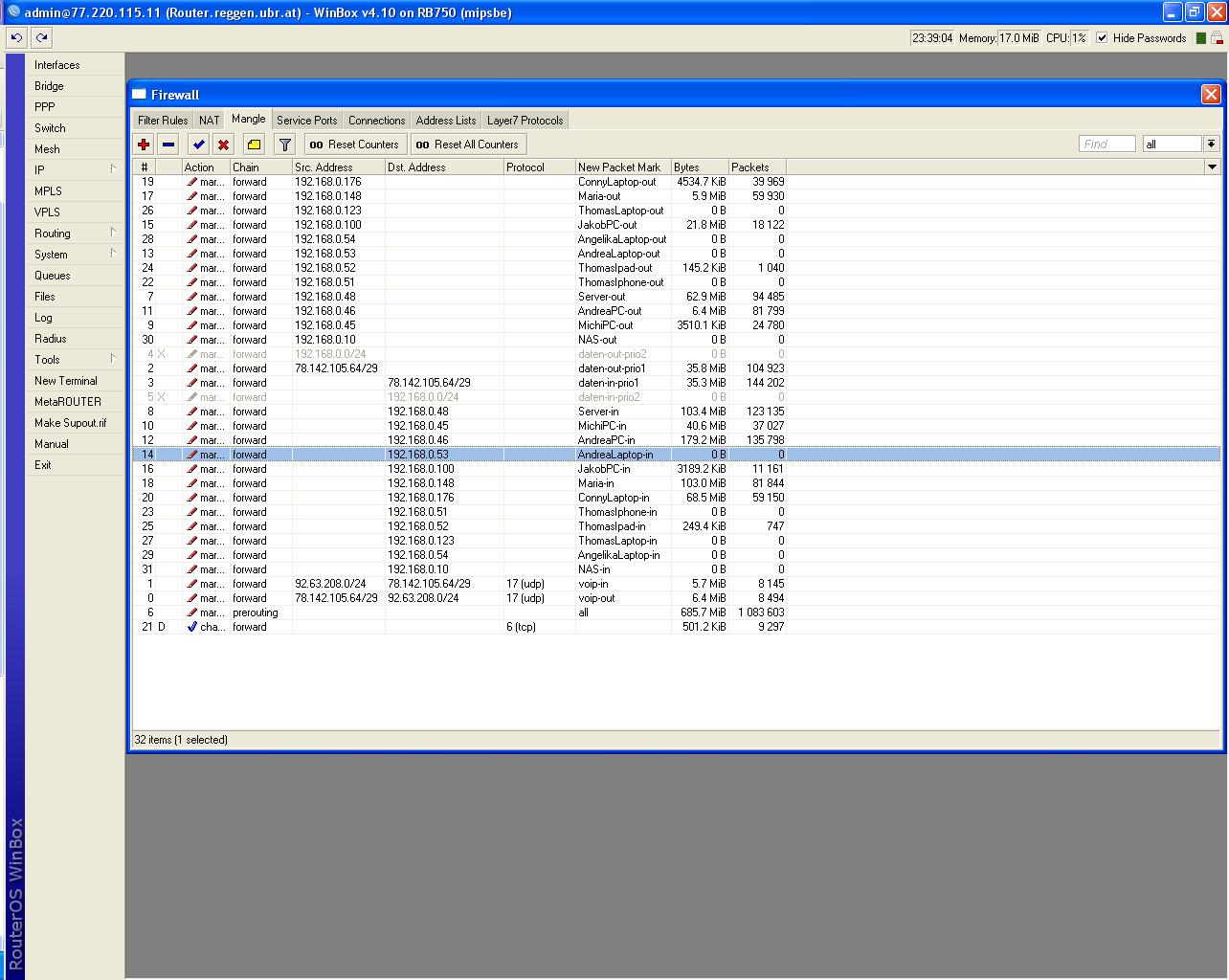Open the Bridge menu item
This screenshot has width=1229, height=980.
click(x=74, y=86)
